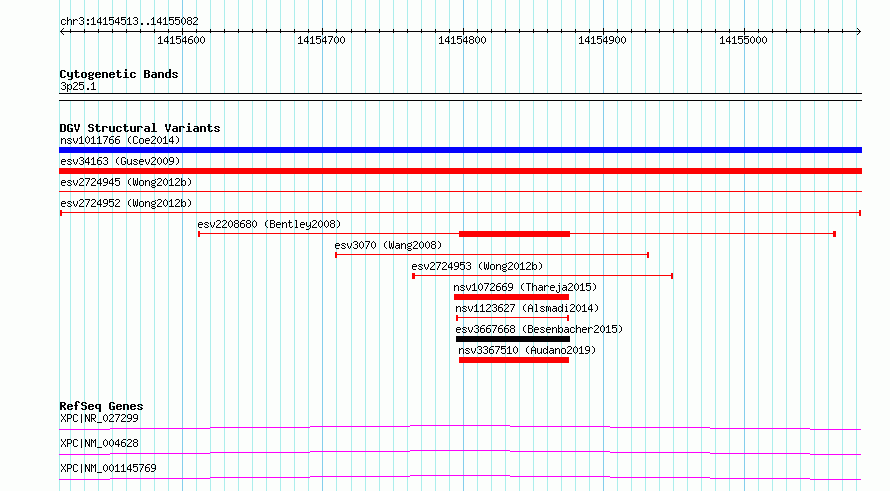890x491 pixels.
Task: Select the XPC|NM_001145769 gene label
Action: click(x=108, y=468)
